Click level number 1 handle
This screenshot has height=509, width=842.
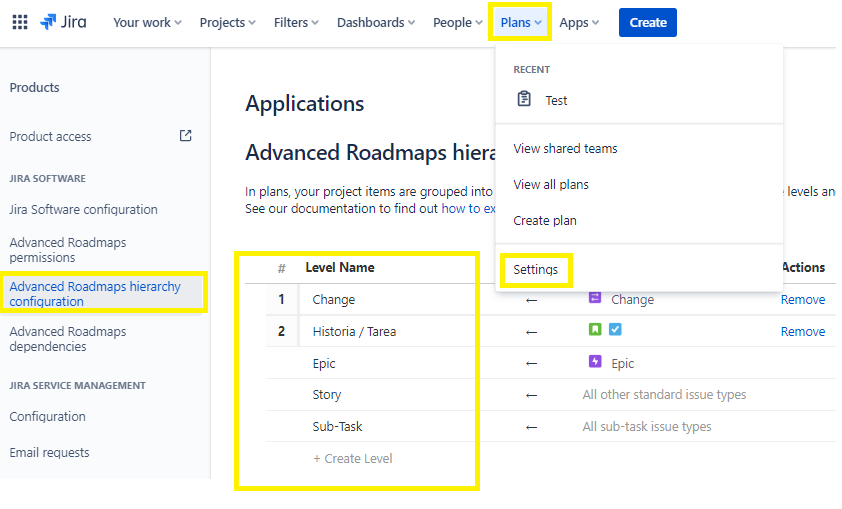[x=281, y=300]
